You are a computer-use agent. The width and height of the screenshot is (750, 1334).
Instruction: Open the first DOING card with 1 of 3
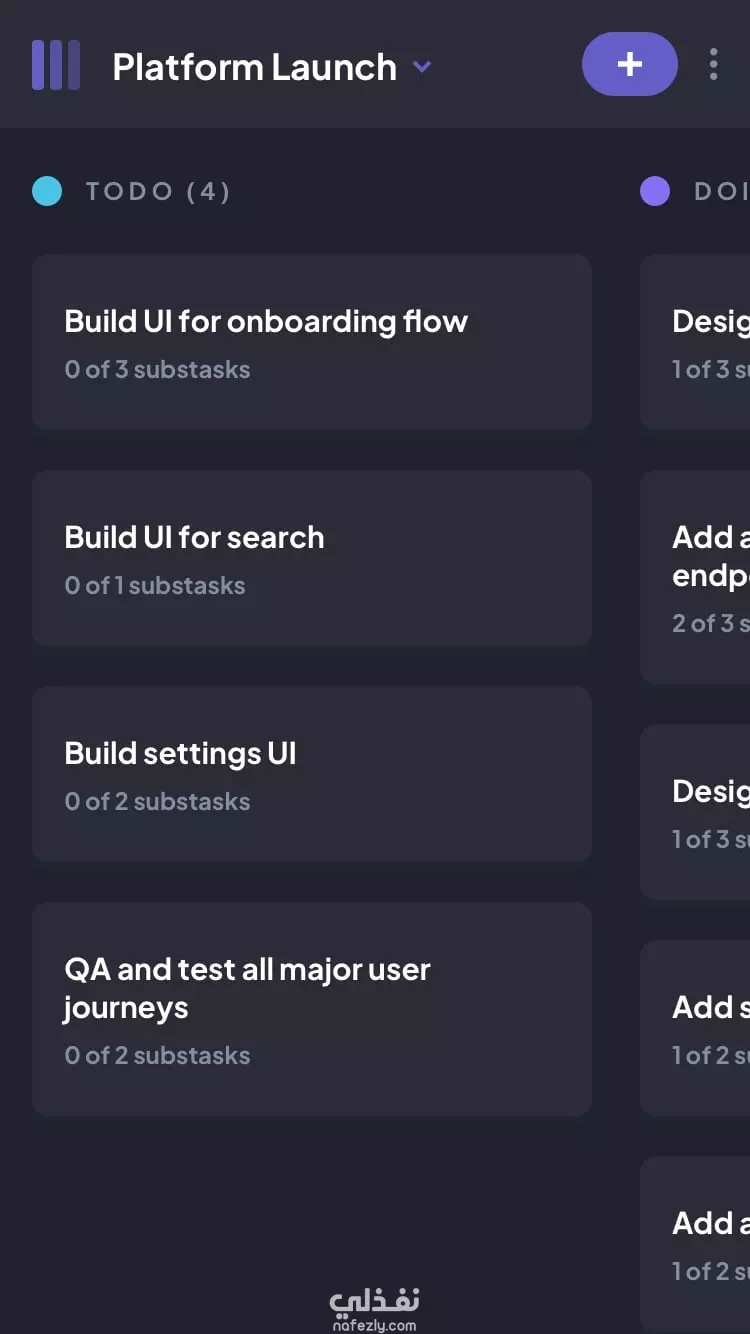click(695, 342)
